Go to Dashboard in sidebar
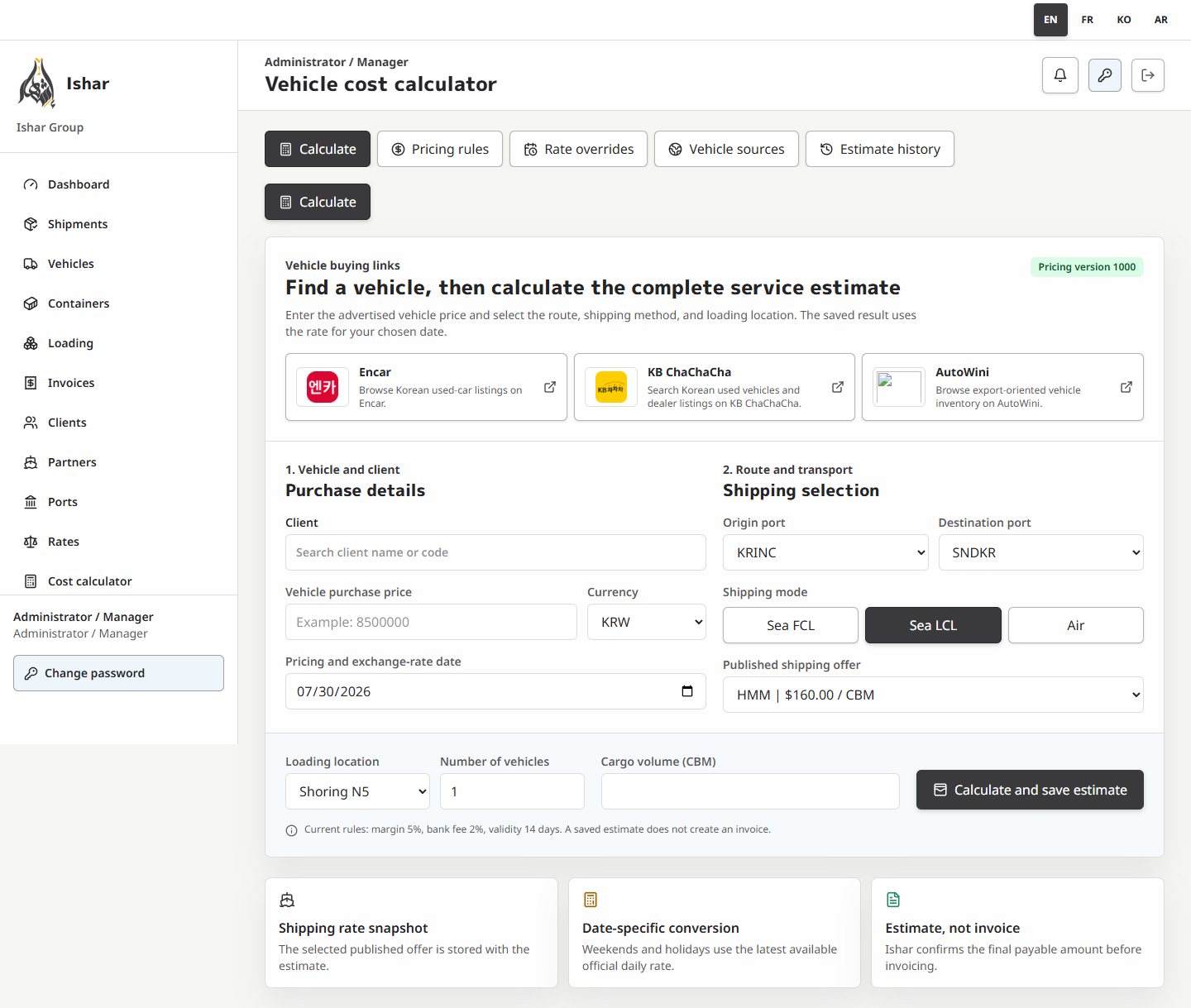The image size is (1191, 1008). point(118,184)
